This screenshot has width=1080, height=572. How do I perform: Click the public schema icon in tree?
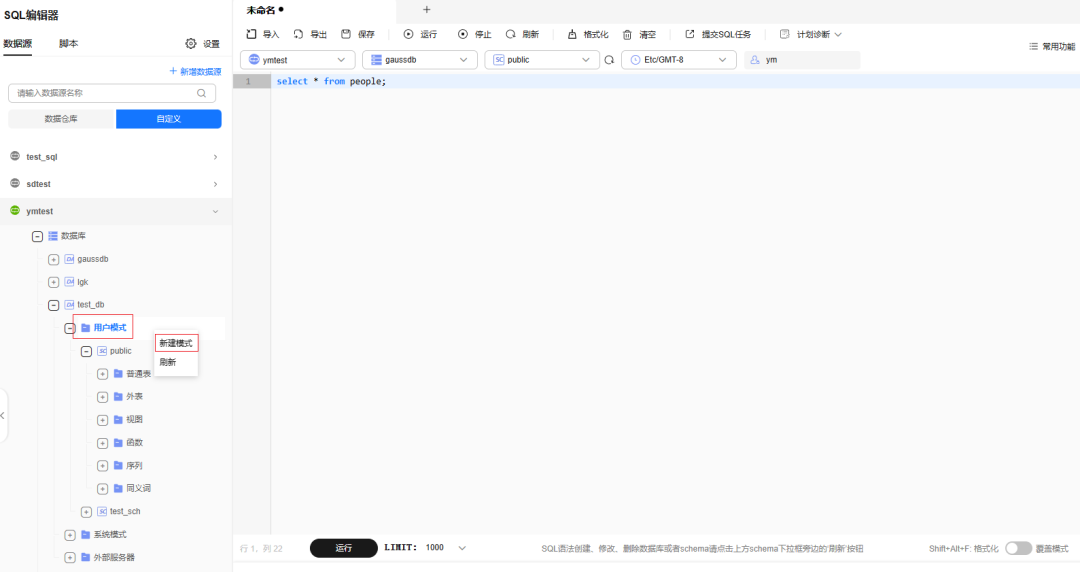pyautogui.click(x=102, y=351)
